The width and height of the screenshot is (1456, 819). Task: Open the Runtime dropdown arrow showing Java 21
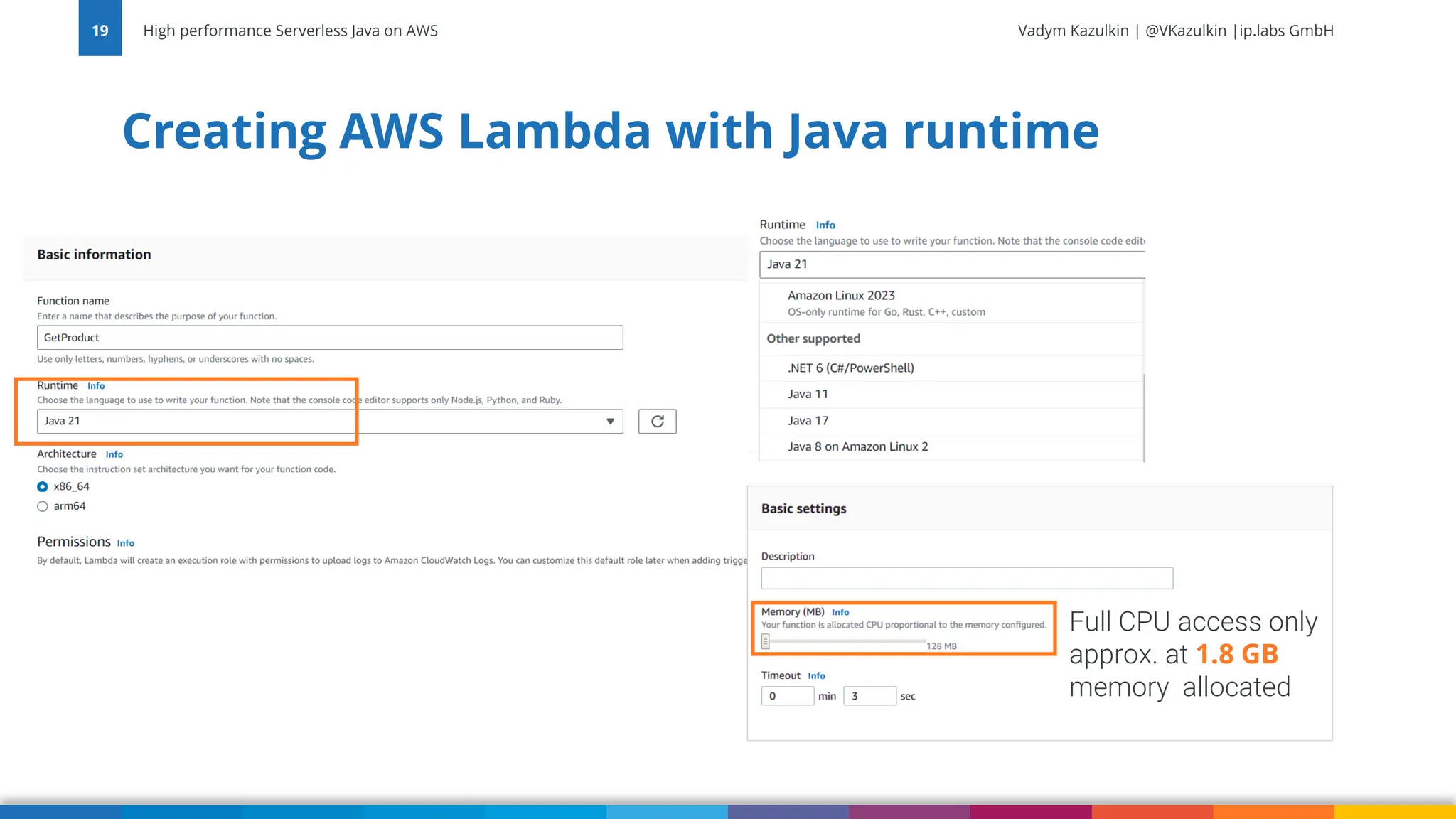point(610,422)
